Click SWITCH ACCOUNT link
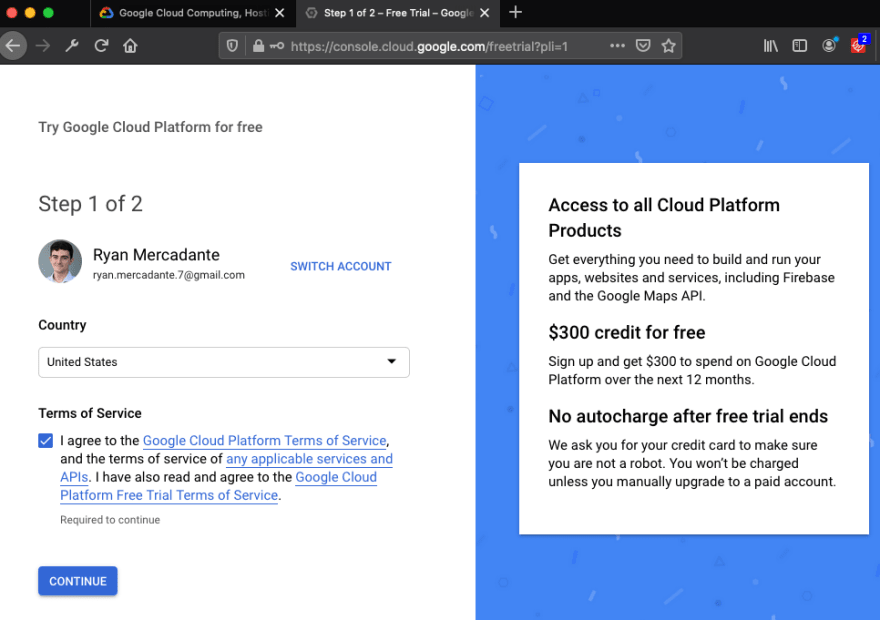Viewport: 880px width, 620px height. pyautogui.click(x=341, y=267)
